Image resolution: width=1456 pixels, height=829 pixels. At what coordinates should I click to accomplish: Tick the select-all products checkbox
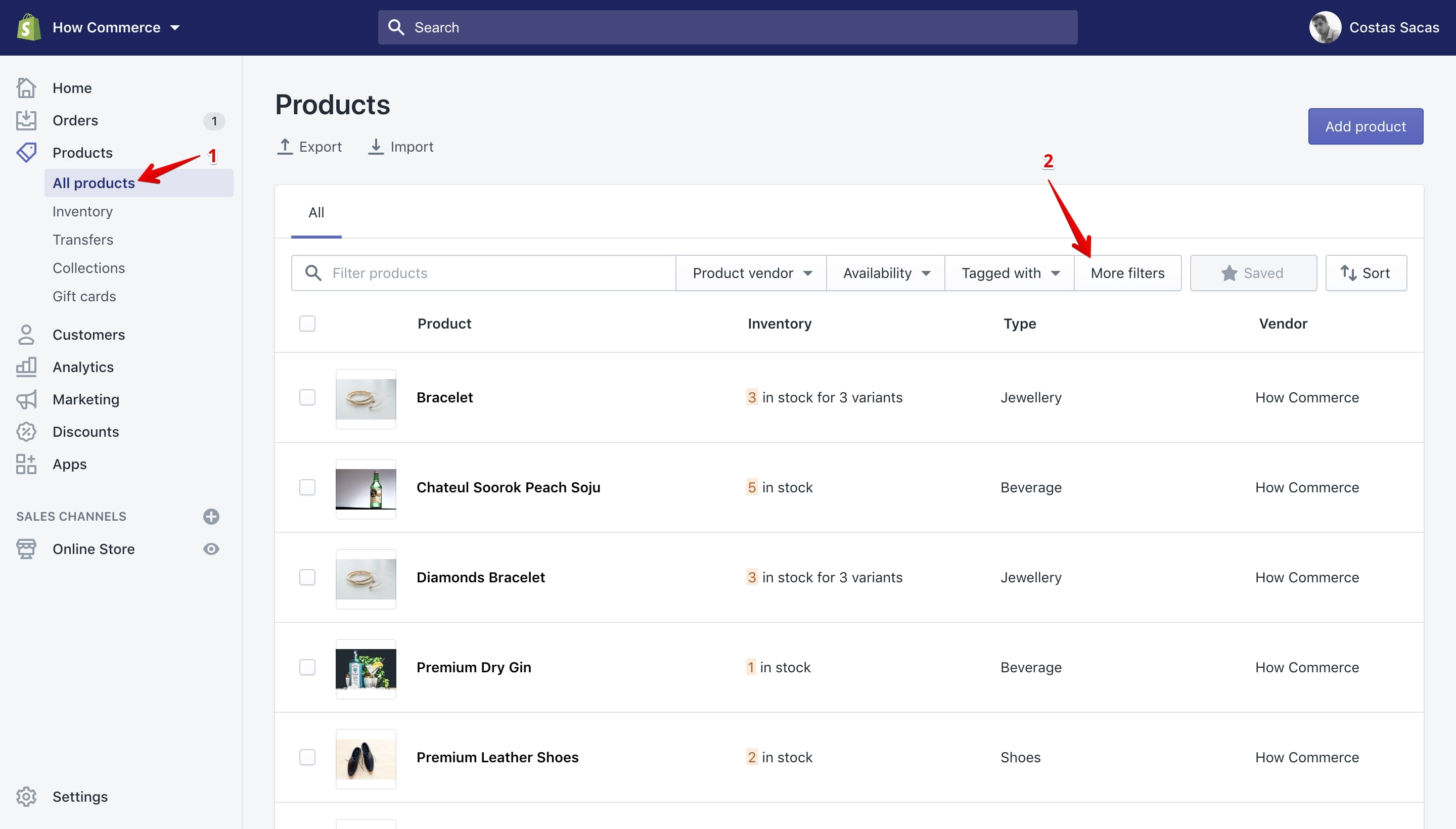(307, 324)
